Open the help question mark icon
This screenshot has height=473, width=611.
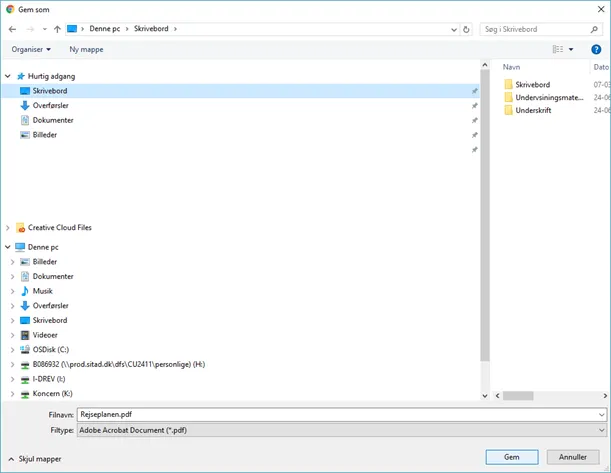[x=597, y=49]
